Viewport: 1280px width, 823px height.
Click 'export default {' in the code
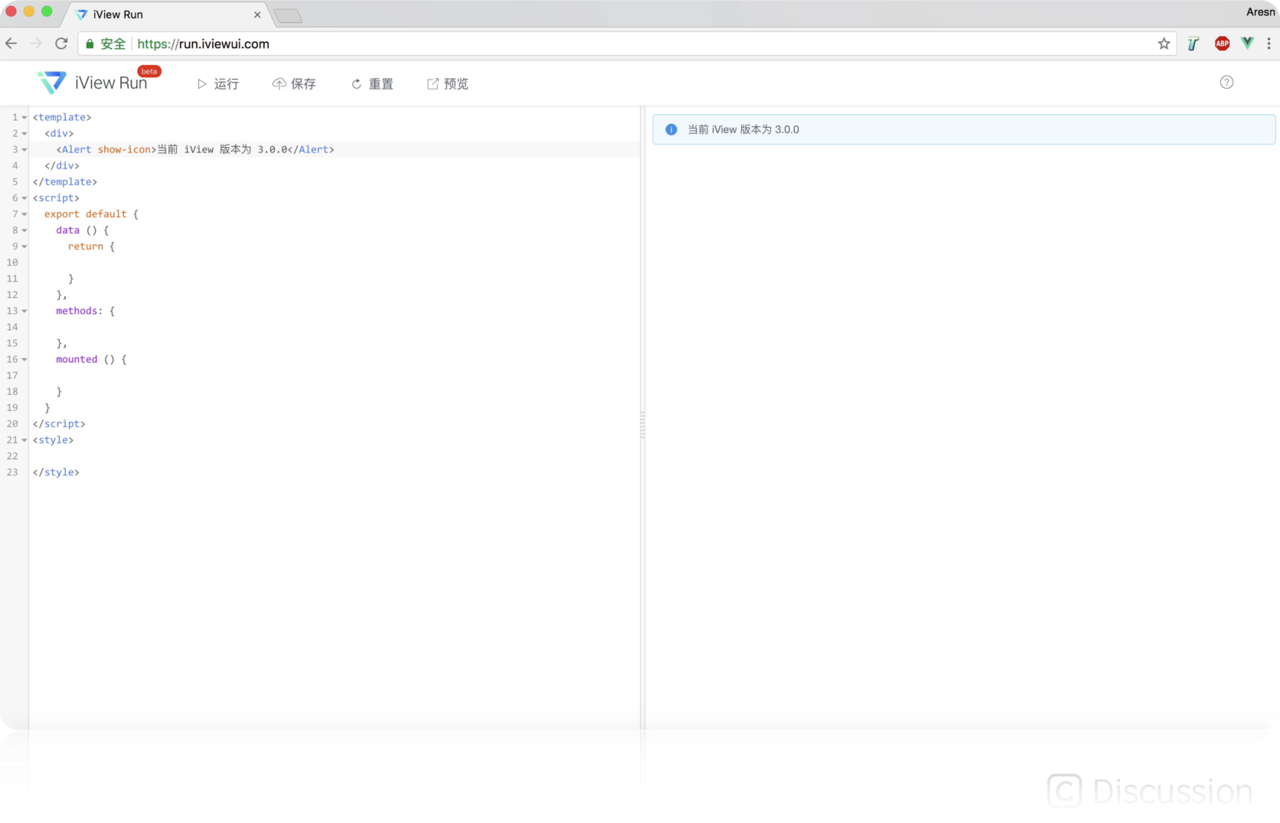pos(91,214)
